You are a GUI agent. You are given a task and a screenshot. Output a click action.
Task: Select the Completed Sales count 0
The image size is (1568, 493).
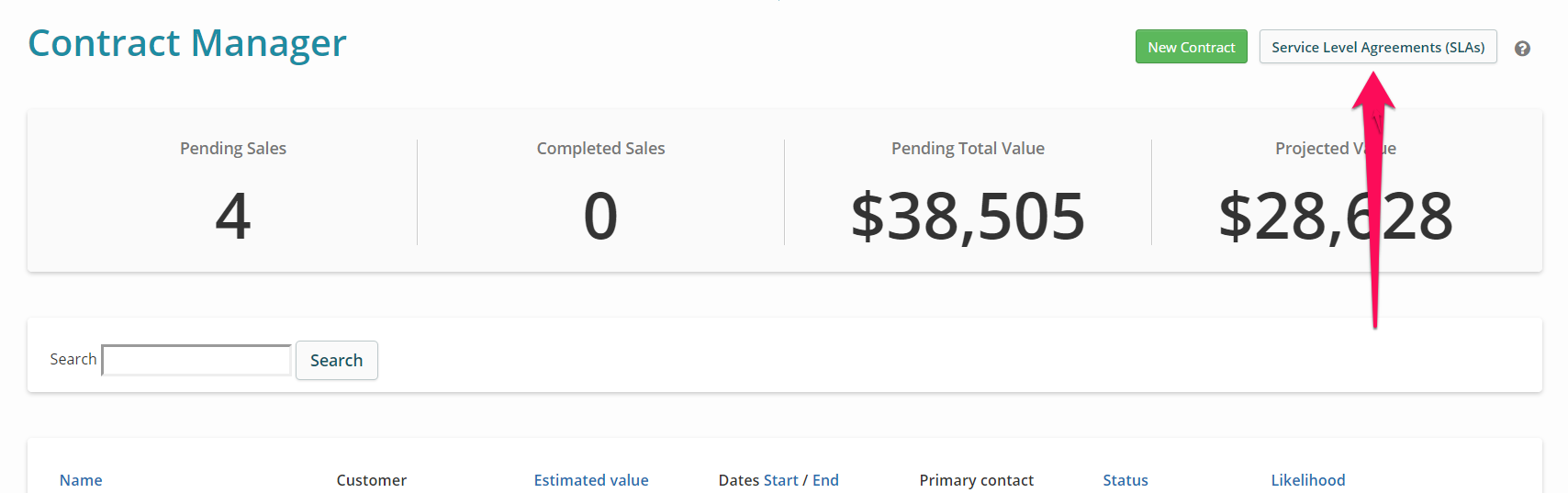(600, 217)
